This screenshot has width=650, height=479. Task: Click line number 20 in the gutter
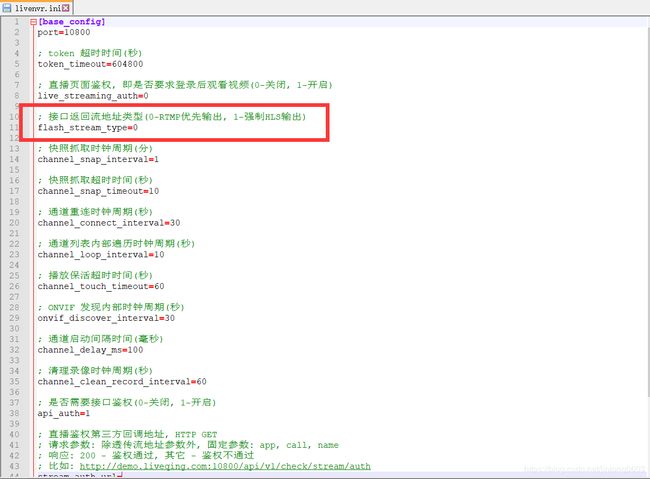click(x=14, y=223)
